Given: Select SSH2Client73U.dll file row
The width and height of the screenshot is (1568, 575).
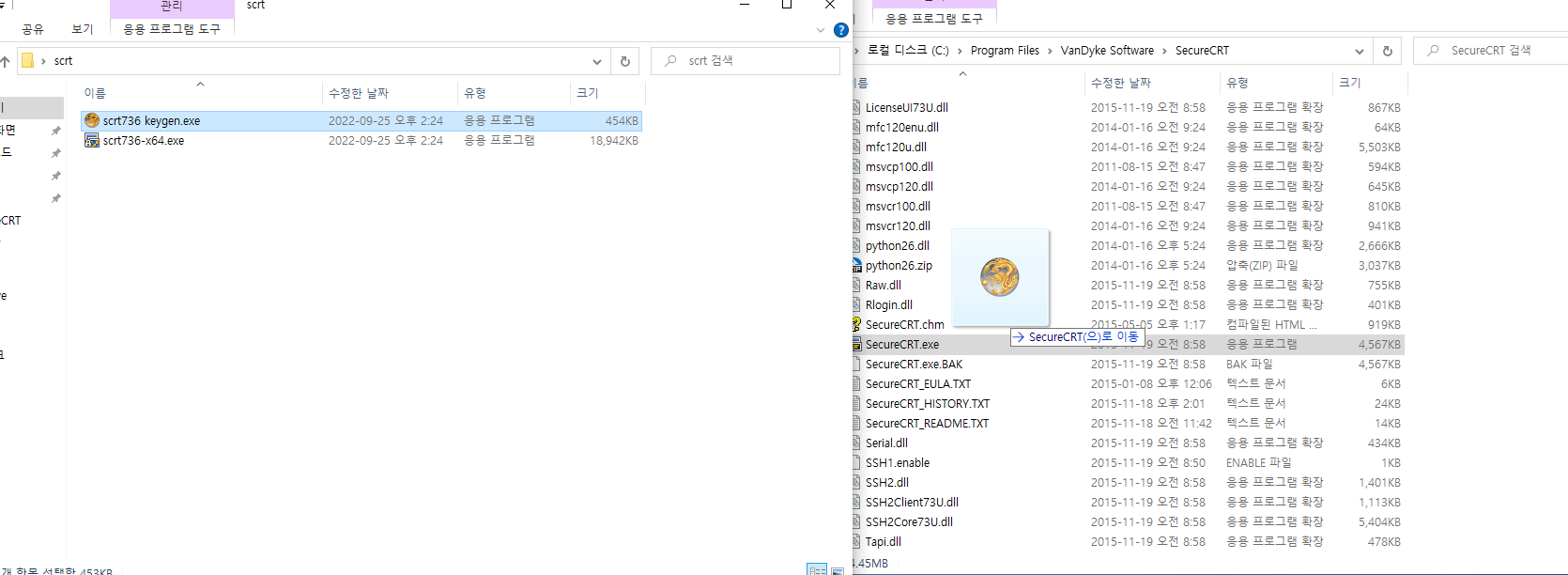Looking at the screenshot, I should (x=1128, y=503).
